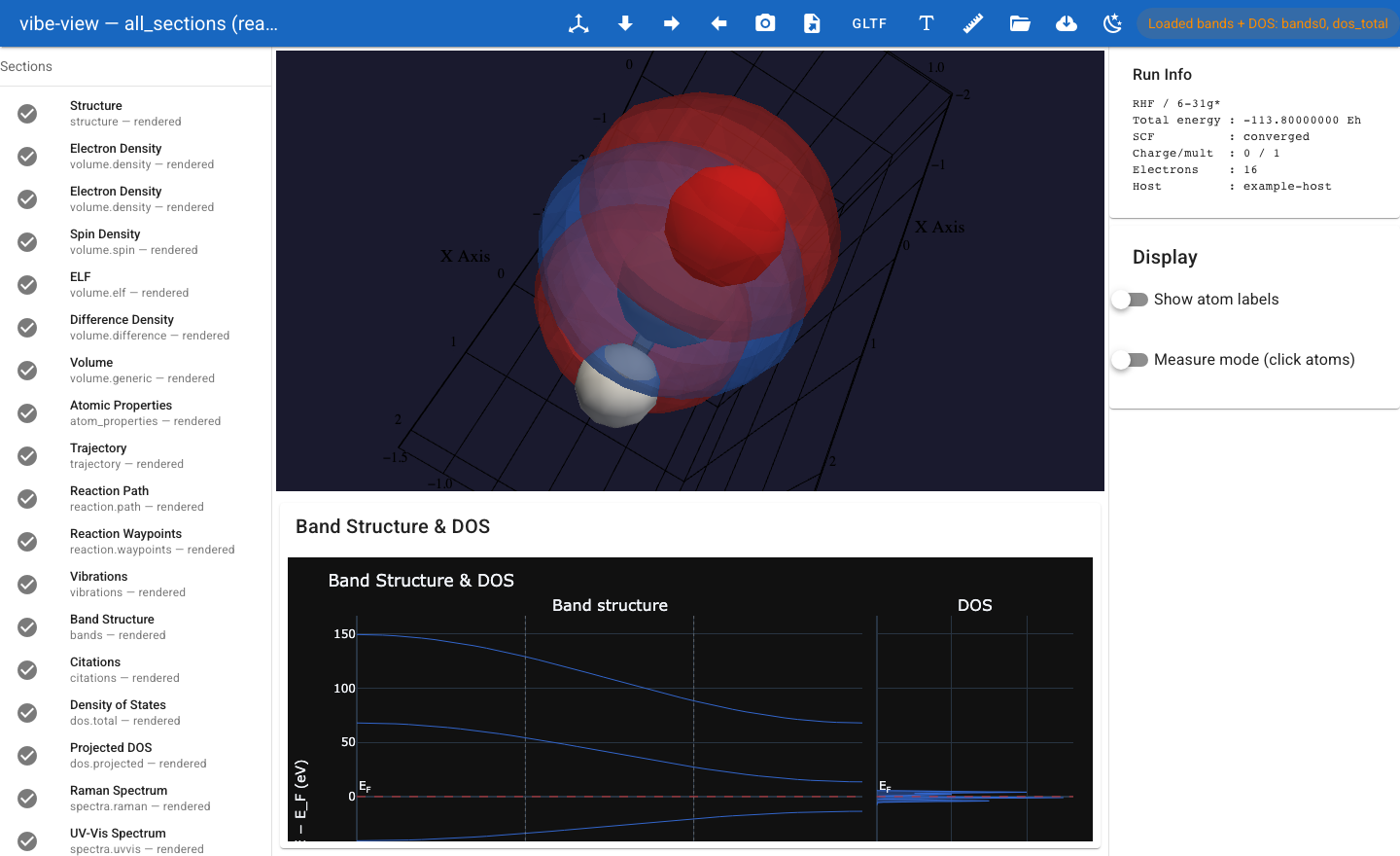Click the check icon beside Spin Density
Screen dimensions: 1400x856
27,242
